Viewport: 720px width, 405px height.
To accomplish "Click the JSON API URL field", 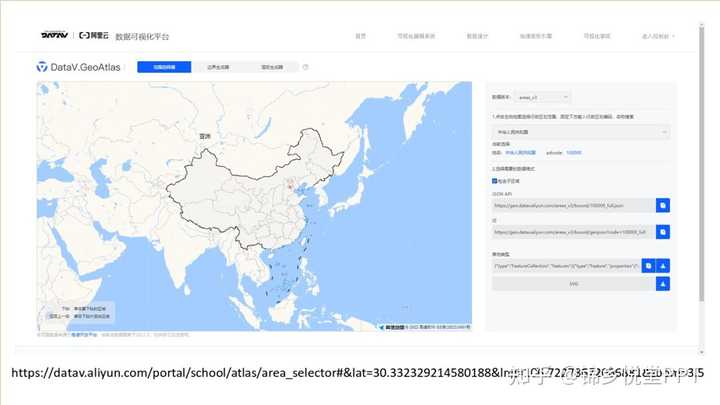I will [574, 206].
